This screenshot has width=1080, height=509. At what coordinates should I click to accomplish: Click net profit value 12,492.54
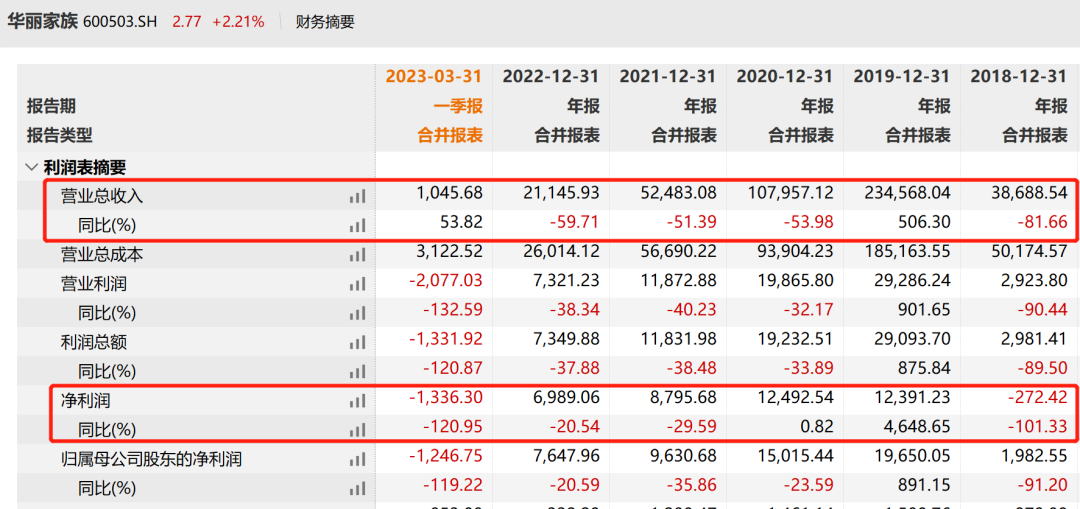pyautogui.click(x=796, y=397)
